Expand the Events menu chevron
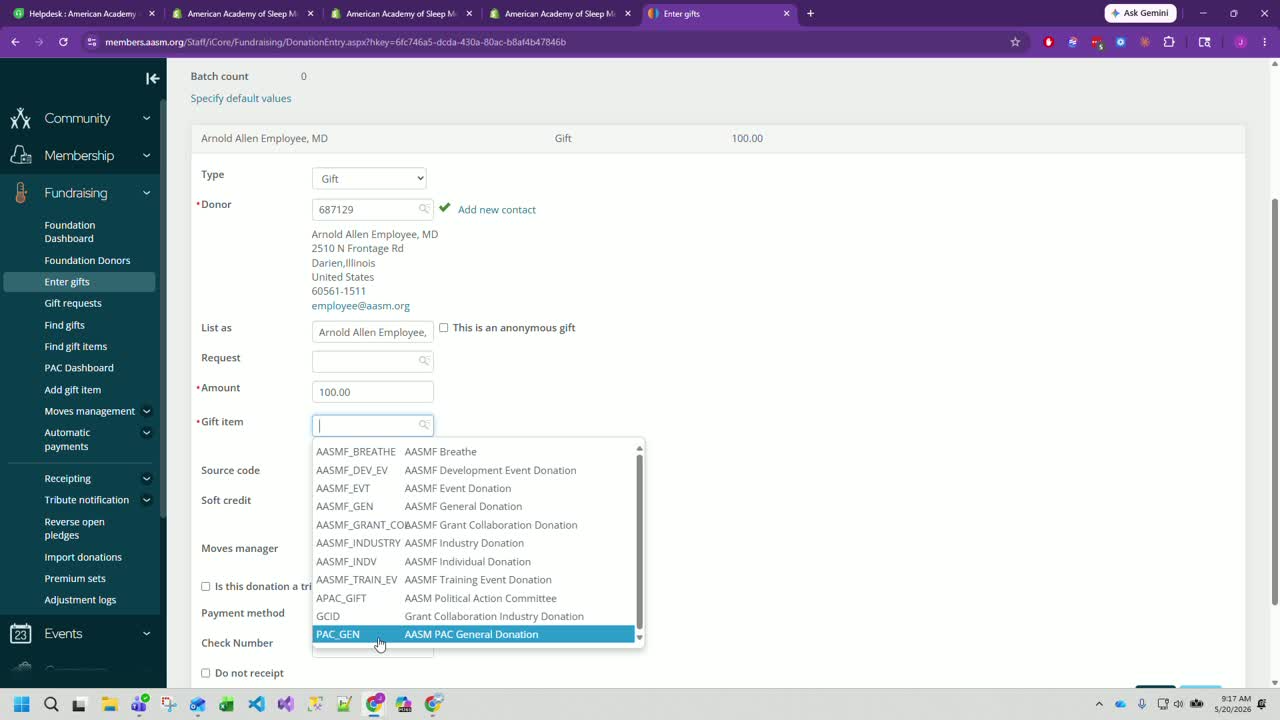This screenshot has height=720, width=1280. pyautogui.click(x=146, y=633)
